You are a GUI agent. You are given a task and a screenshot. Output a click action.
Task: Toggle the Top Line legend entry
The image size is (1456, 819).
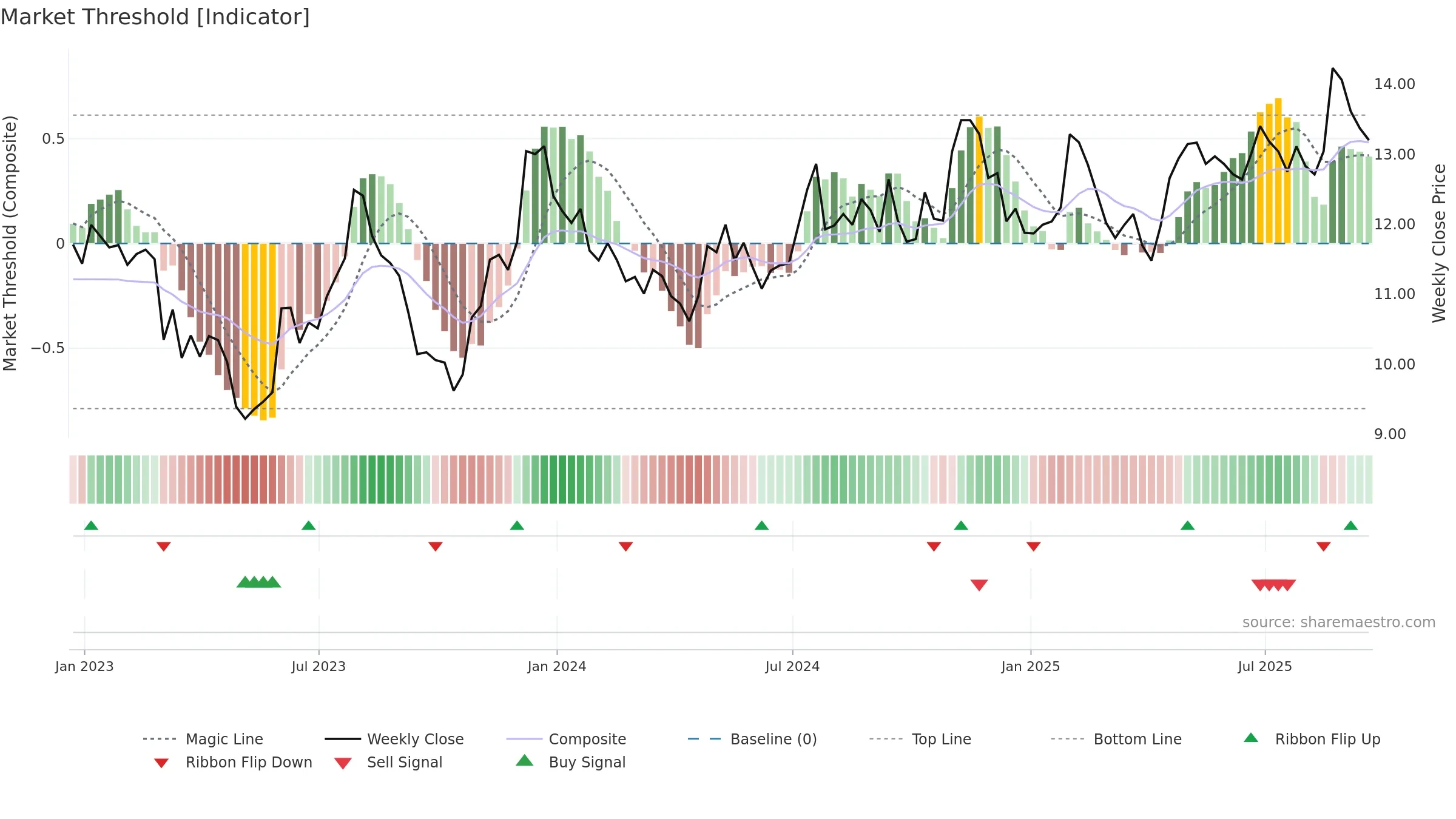point(920,739)
